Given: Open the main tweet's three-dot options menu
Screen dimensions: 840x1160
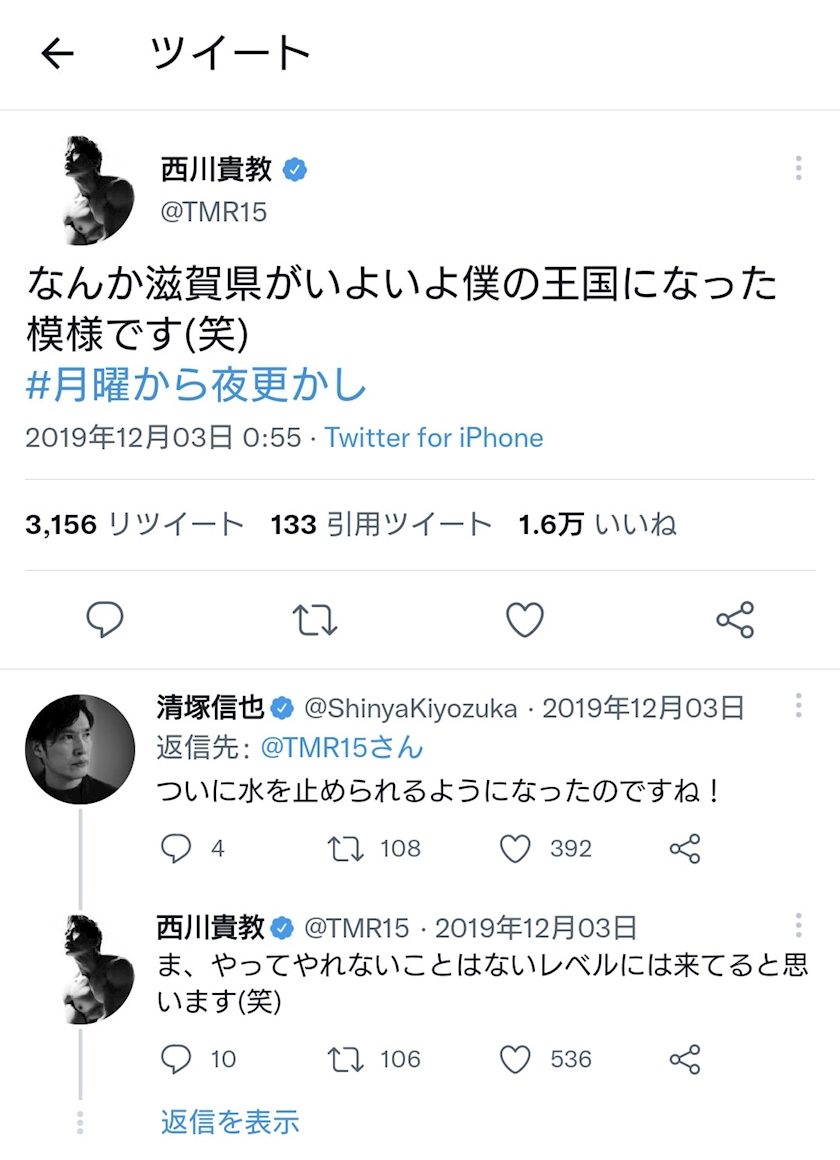Looking at the screenshot, I should click(798, 168).
